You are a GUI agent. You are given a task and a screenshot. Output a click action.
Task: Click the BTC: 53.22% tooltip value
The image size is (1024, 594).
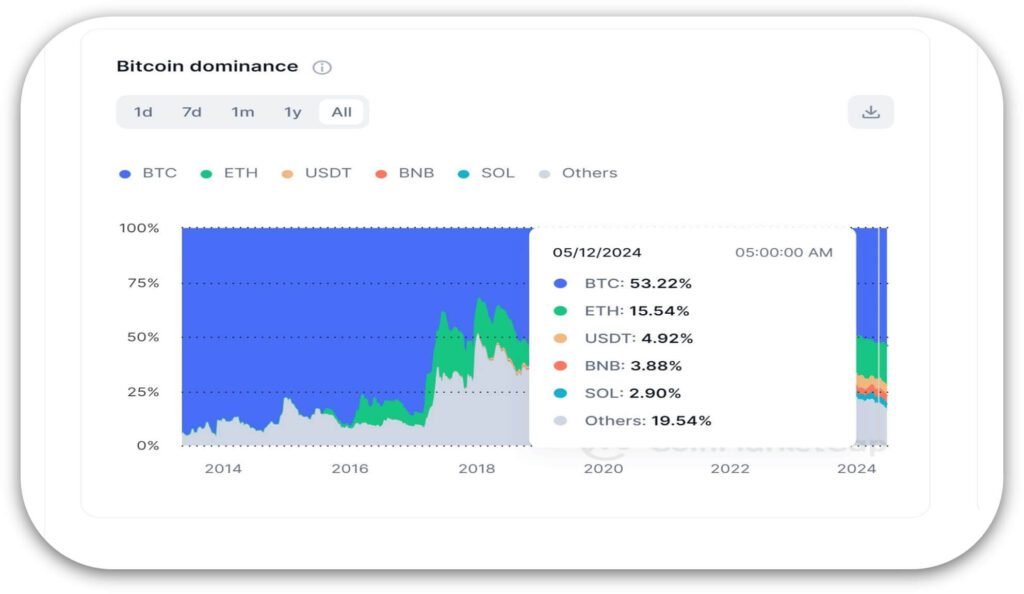[x=638, y=283]
